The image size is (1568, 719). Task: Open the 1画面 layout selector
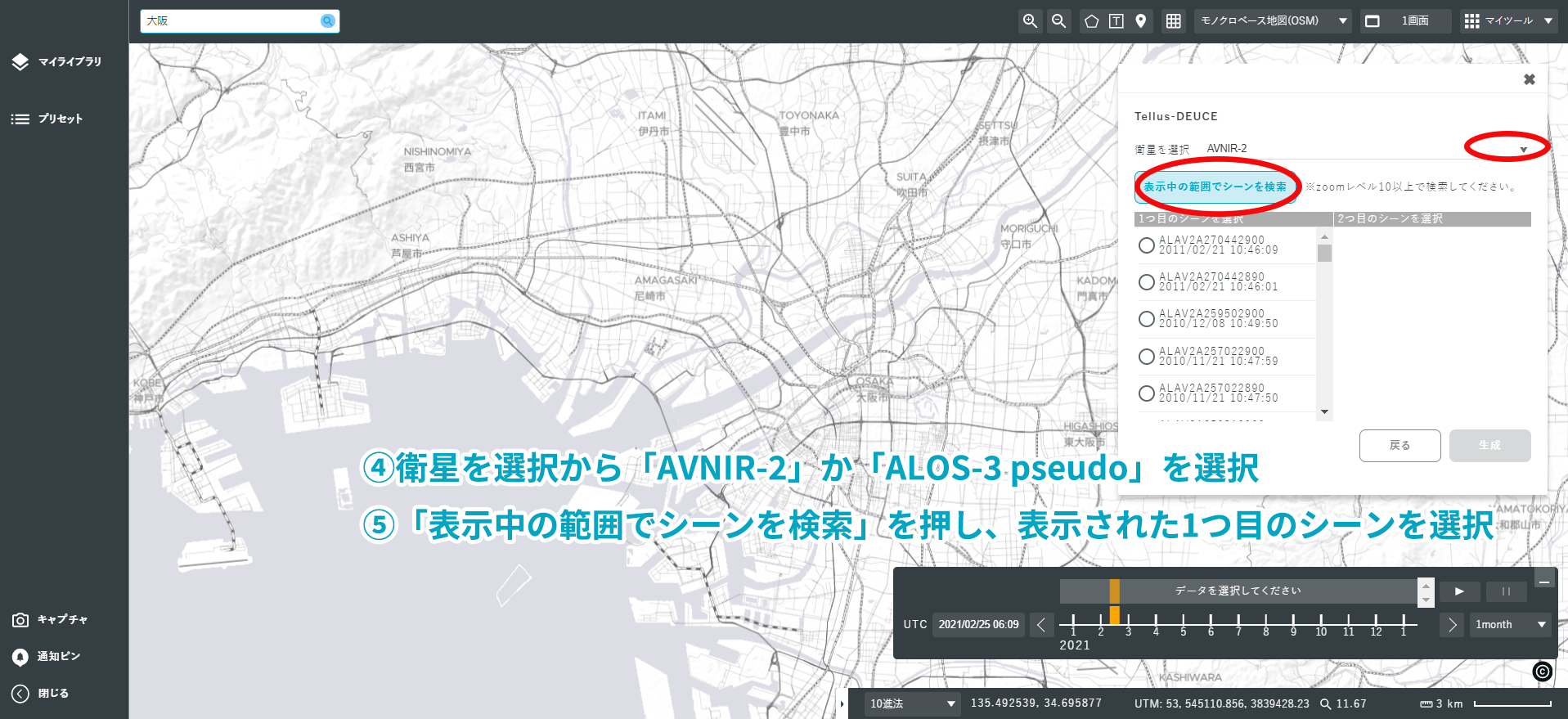(x=1406, y=21)
